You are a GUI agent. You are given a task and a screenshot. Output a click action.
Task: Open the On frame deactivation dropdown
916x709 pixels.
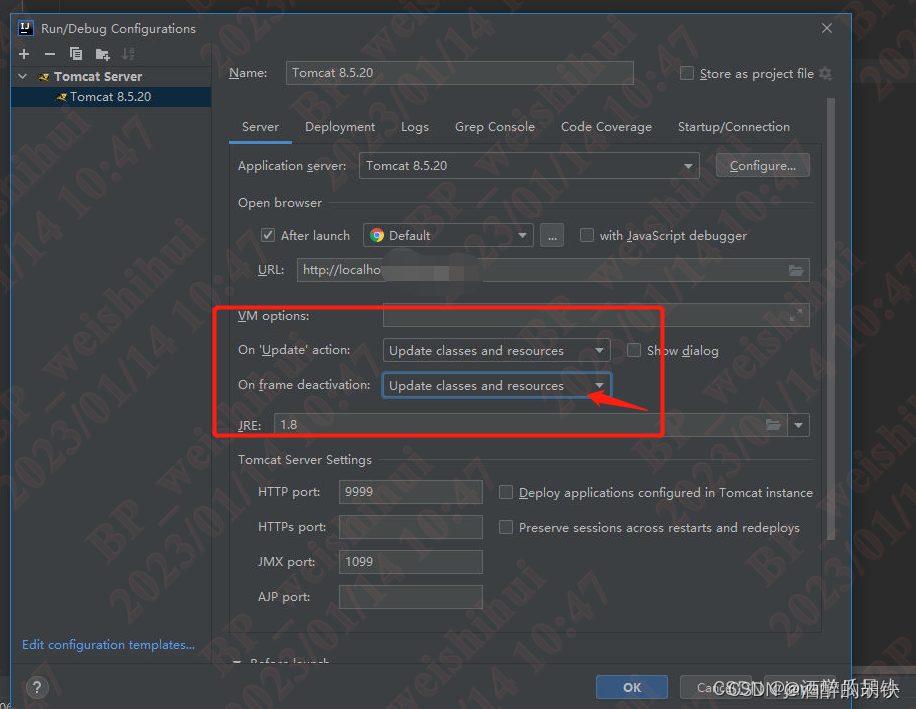[x=599, y=385]
